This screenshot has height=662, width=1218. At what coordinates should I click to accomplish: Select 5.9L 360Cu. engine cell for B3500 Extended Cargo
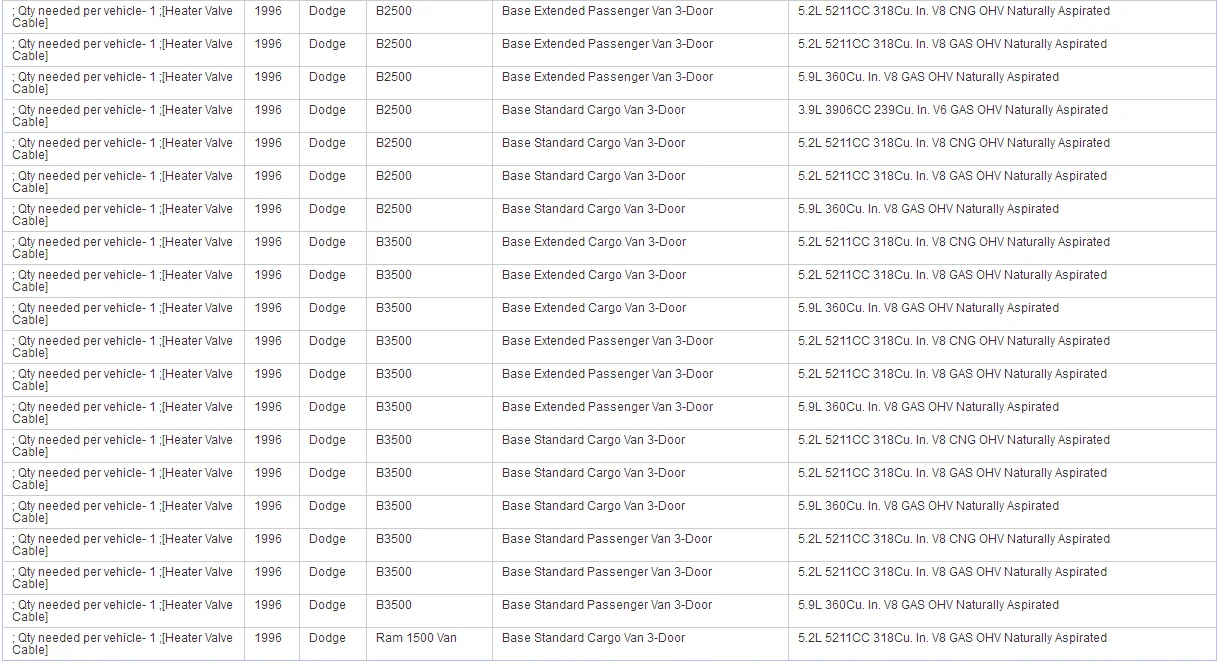click(x=1002, y=314)
